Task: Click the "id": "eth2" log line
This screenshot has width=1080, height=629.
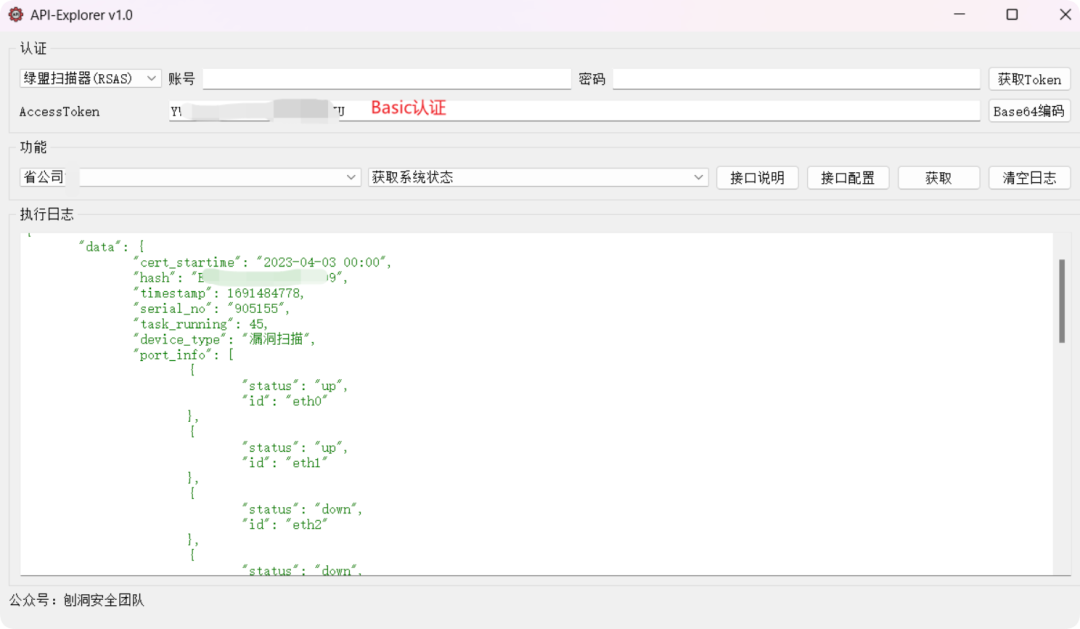Action: pos(285,524)
